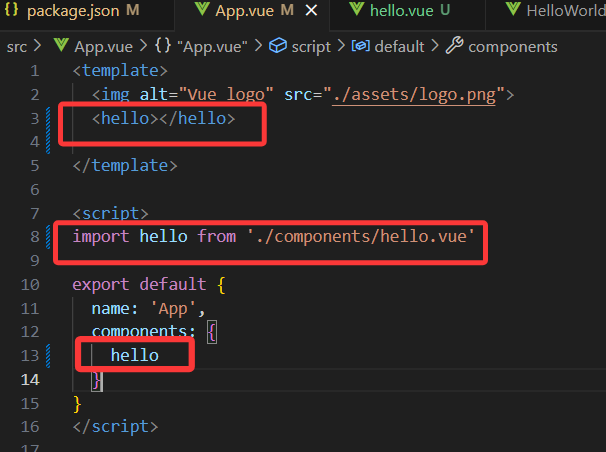This screenshot has height=452, width=606.
Task: Click line number 14 in gutter
Action: click(x=30, y=380)
